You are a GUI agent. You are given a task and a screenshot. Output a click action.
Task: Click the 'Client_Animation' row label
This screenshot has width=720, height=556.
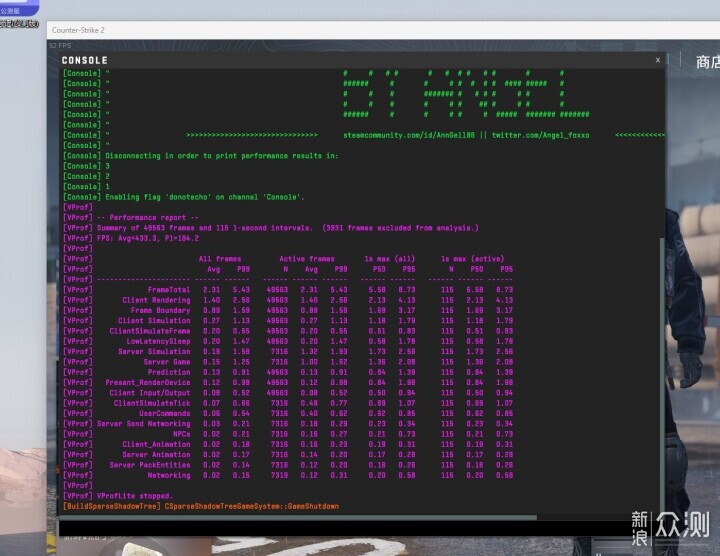[156, 444]
